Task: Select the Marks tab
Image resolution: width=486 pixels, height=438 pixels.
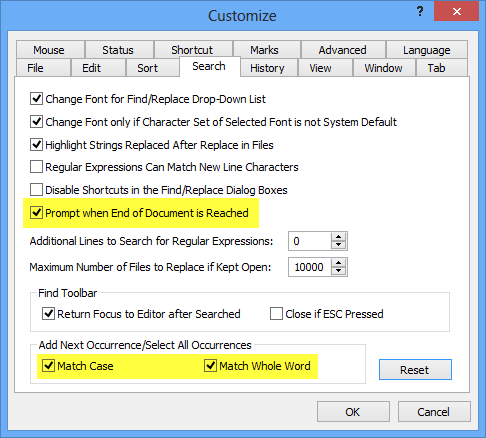Action: coord(265,50)
